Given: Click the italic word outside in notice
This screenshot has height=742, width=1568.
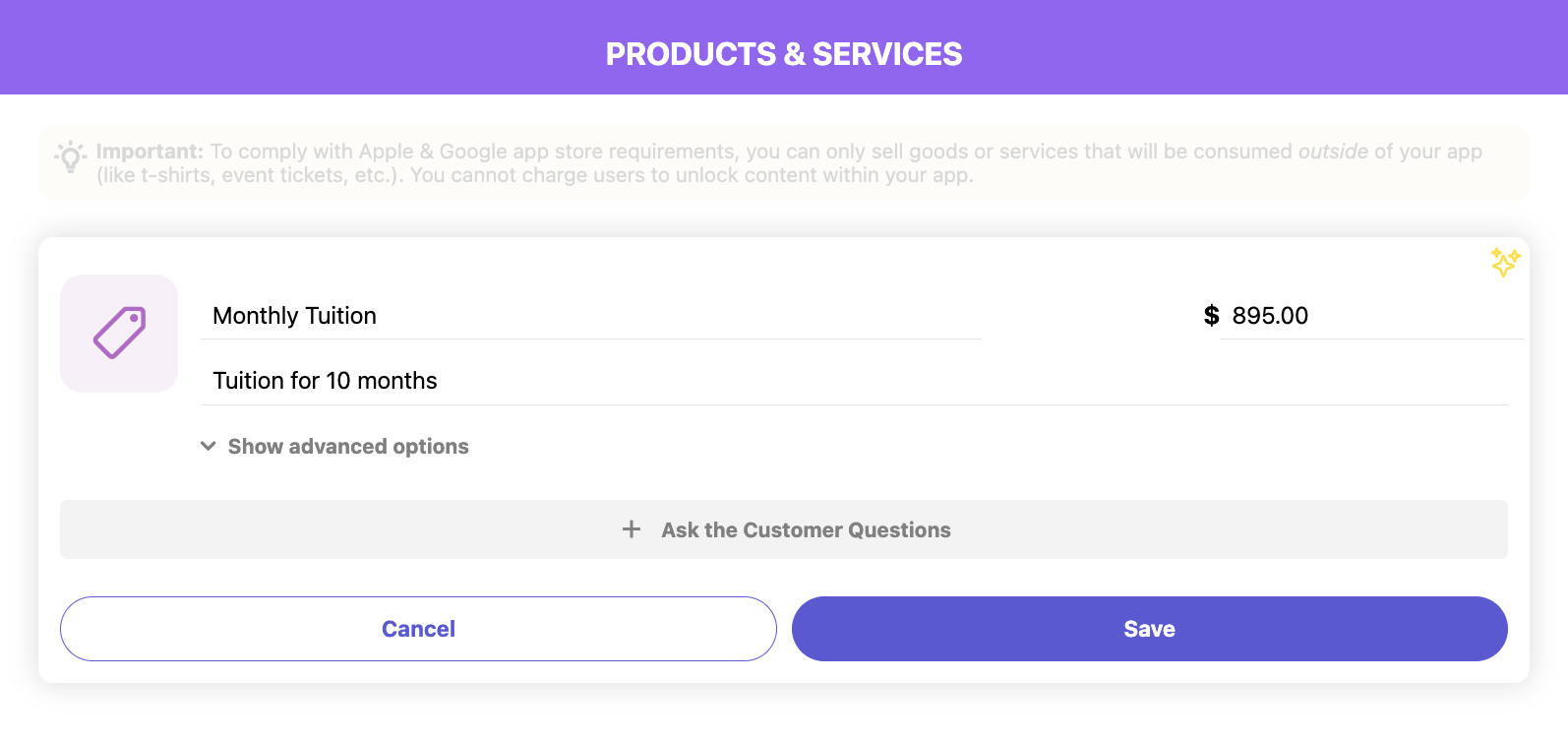Looking at the screenshot, I should (1333, 152).
